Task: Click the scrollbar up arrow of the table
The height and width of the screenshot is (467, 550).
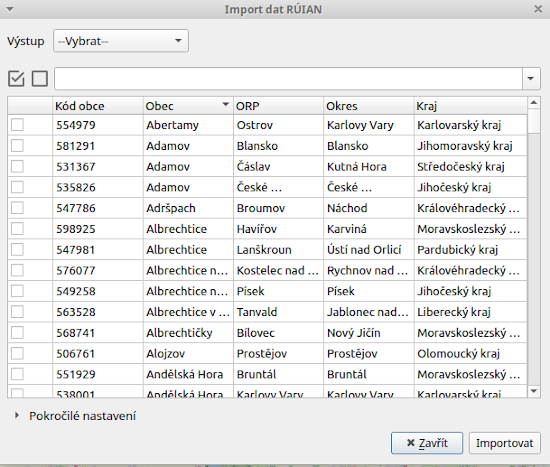Action: pyautogui.click(x=534, y=102)
